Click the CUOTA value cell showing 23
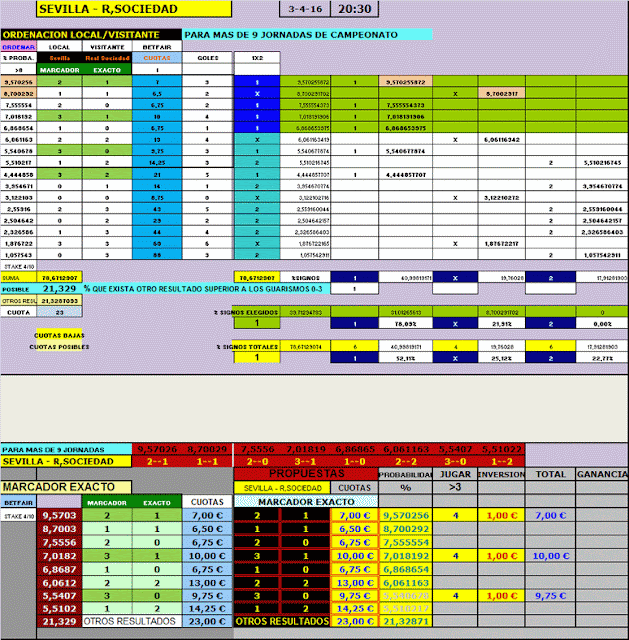 click(59, 312)
